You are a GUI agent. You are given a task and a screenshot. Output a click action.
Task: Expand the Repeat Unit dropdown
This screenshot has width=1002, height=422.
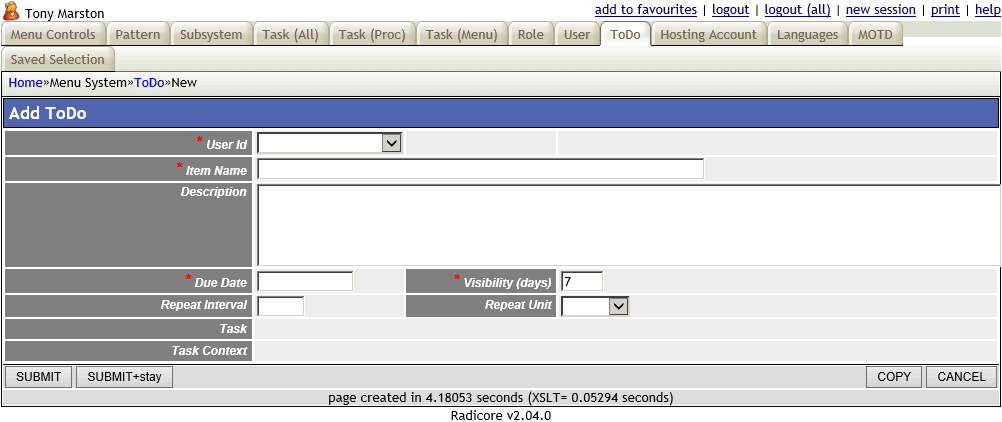click(x=595, y=306)
